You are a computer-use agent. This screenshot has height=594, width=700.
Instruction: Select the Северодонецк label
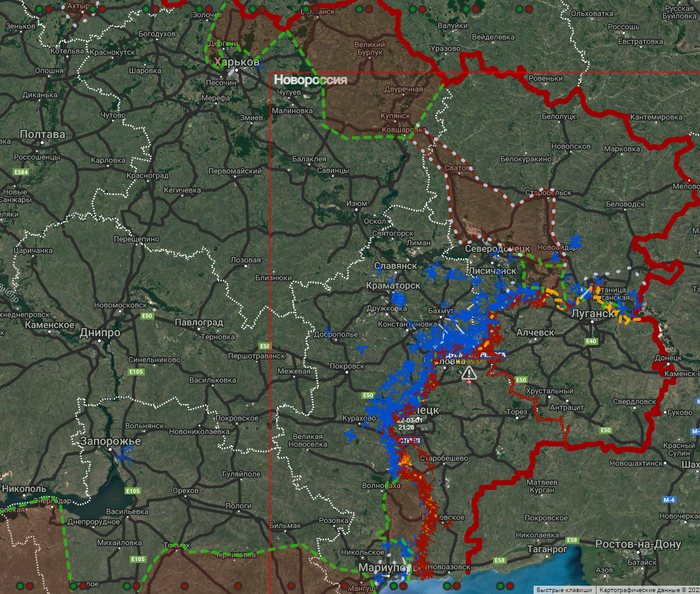497,249
